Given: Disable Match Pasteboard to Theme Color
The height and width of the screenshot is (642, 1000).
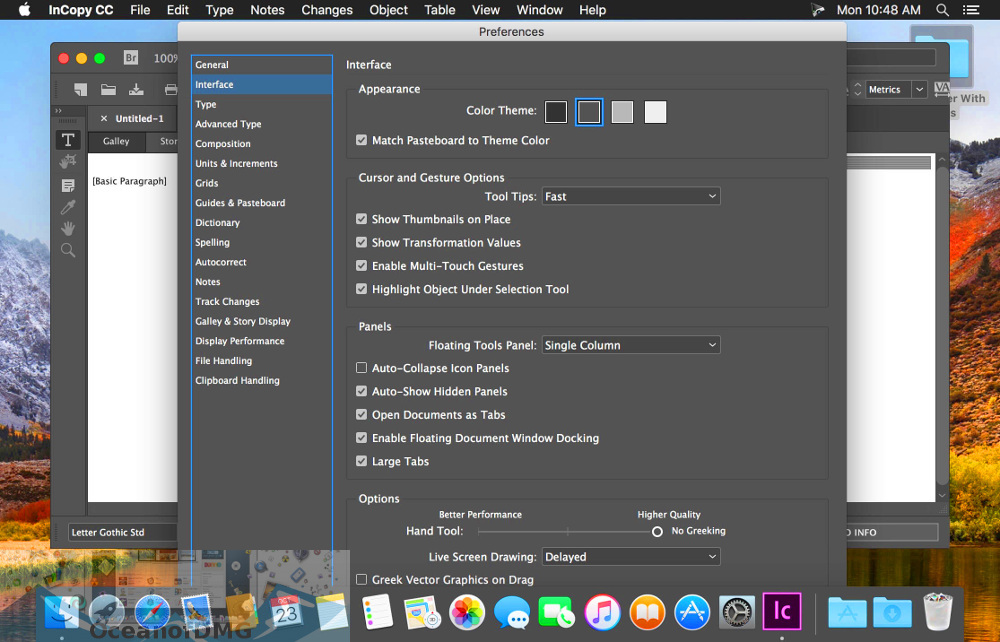Looking at the screenshot, I should pyautogui.click(x=361, y=140).
